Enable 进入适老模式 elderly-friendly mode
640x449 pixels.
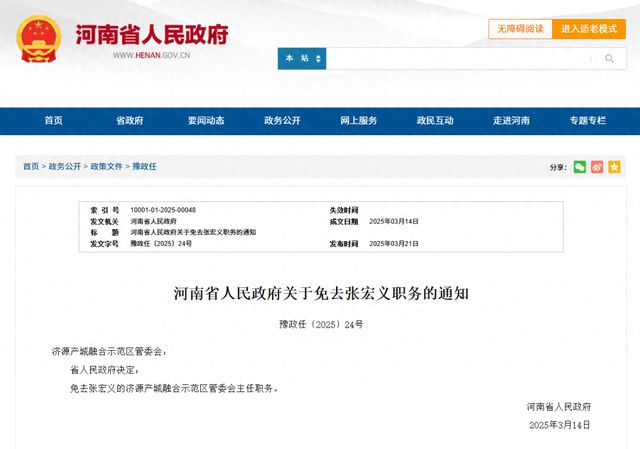coord(588,29)
